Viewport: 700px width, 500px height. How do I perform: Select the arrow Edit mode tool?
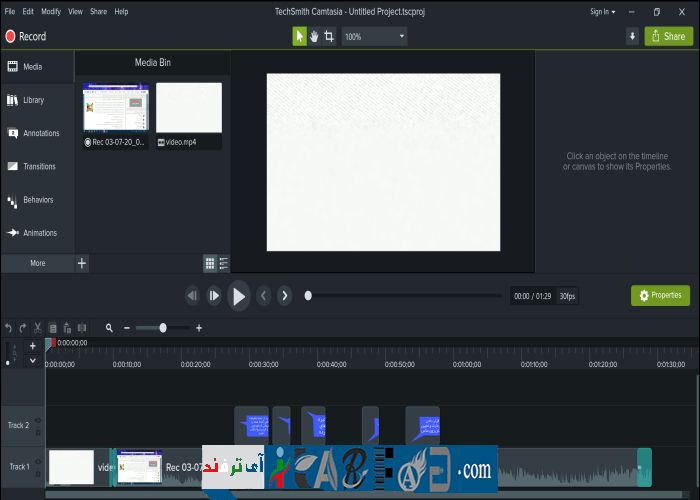299,36
